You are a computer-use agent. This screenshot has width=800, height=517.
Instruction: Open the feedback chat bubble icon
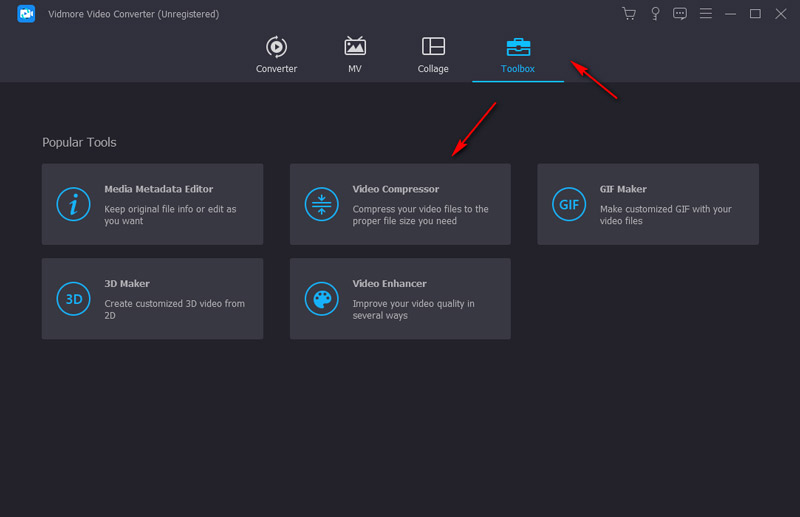click(680, 14)
